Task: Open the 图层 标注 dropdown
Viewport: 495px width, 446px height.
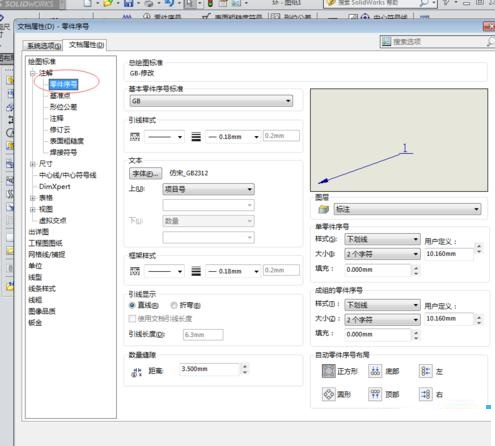Action: coord(407,209)
